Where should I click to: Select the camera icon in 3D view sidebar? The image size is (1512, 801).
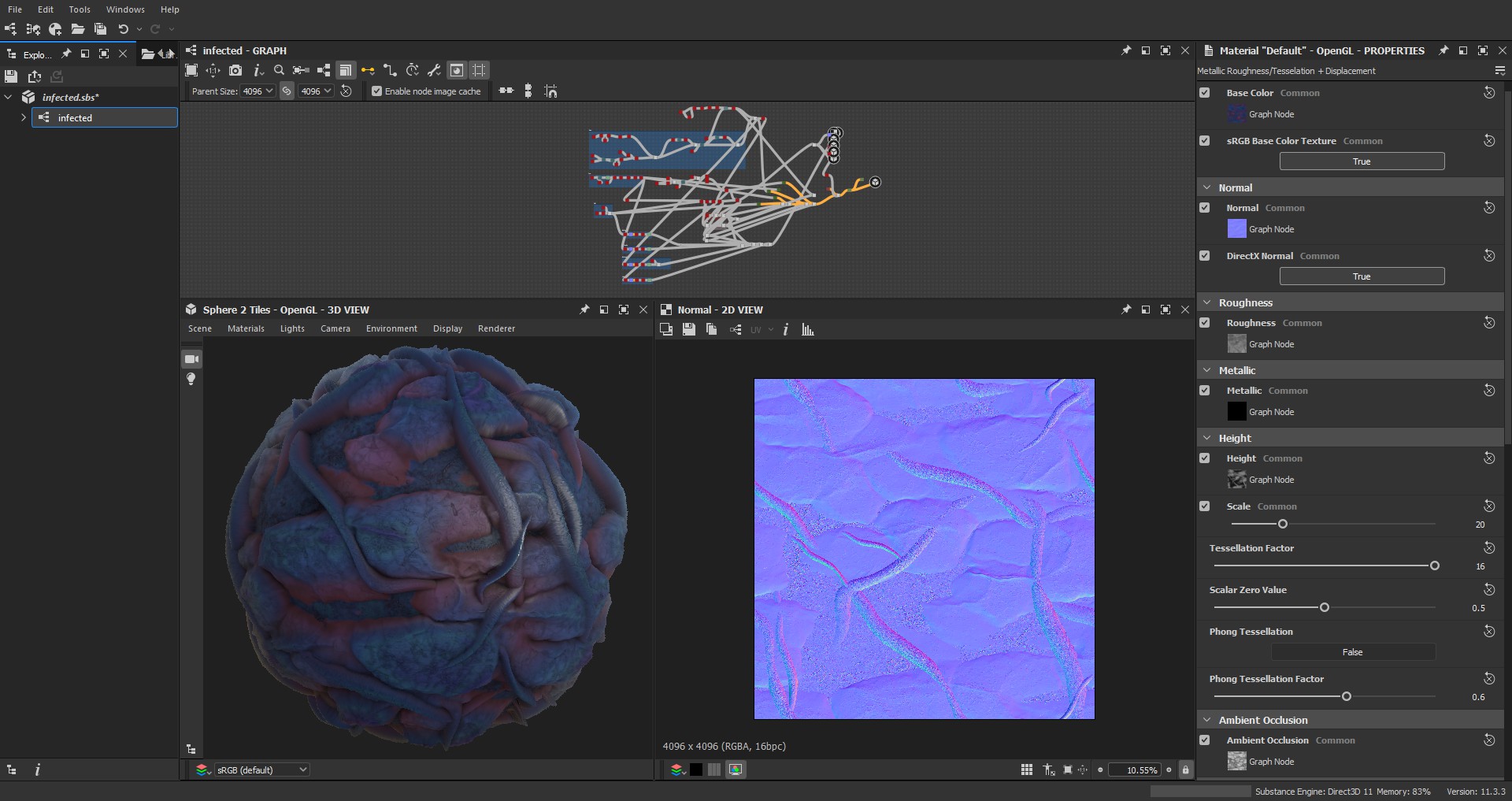click(191, 359)
